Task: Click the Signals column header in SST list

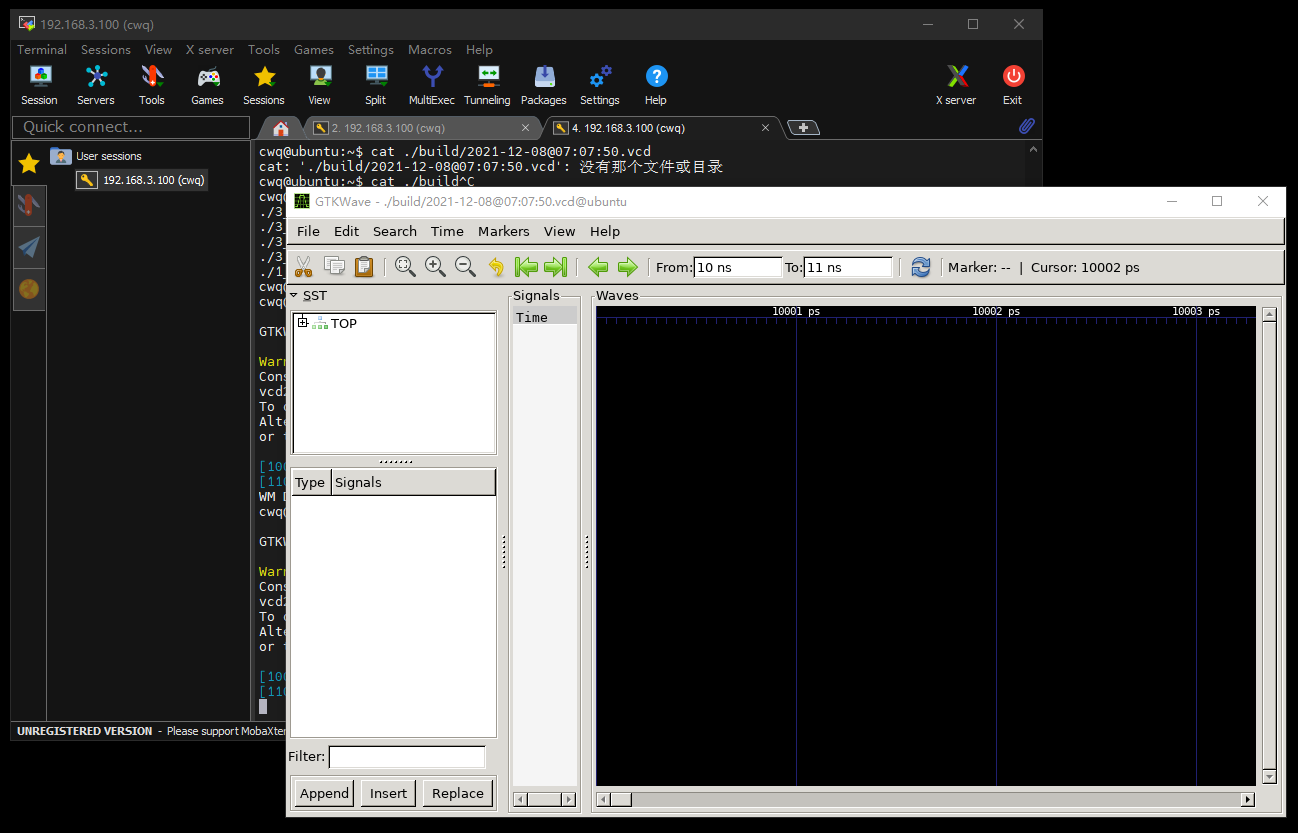Action: [413, 482]
